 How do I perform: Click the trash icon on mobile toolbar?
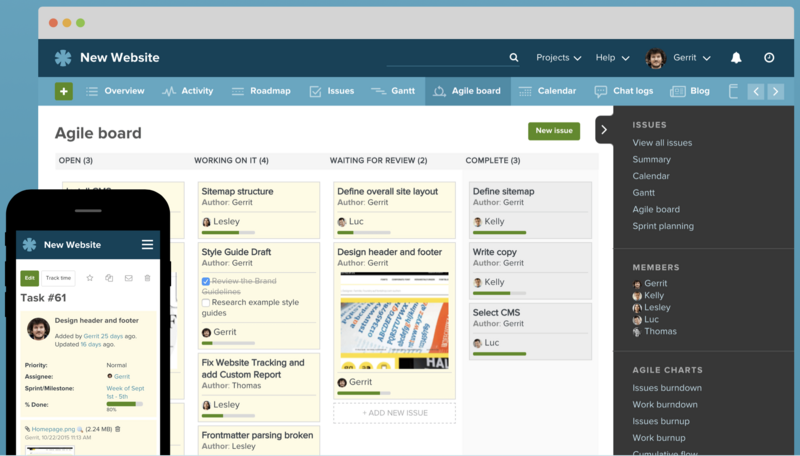click(147, 278)
